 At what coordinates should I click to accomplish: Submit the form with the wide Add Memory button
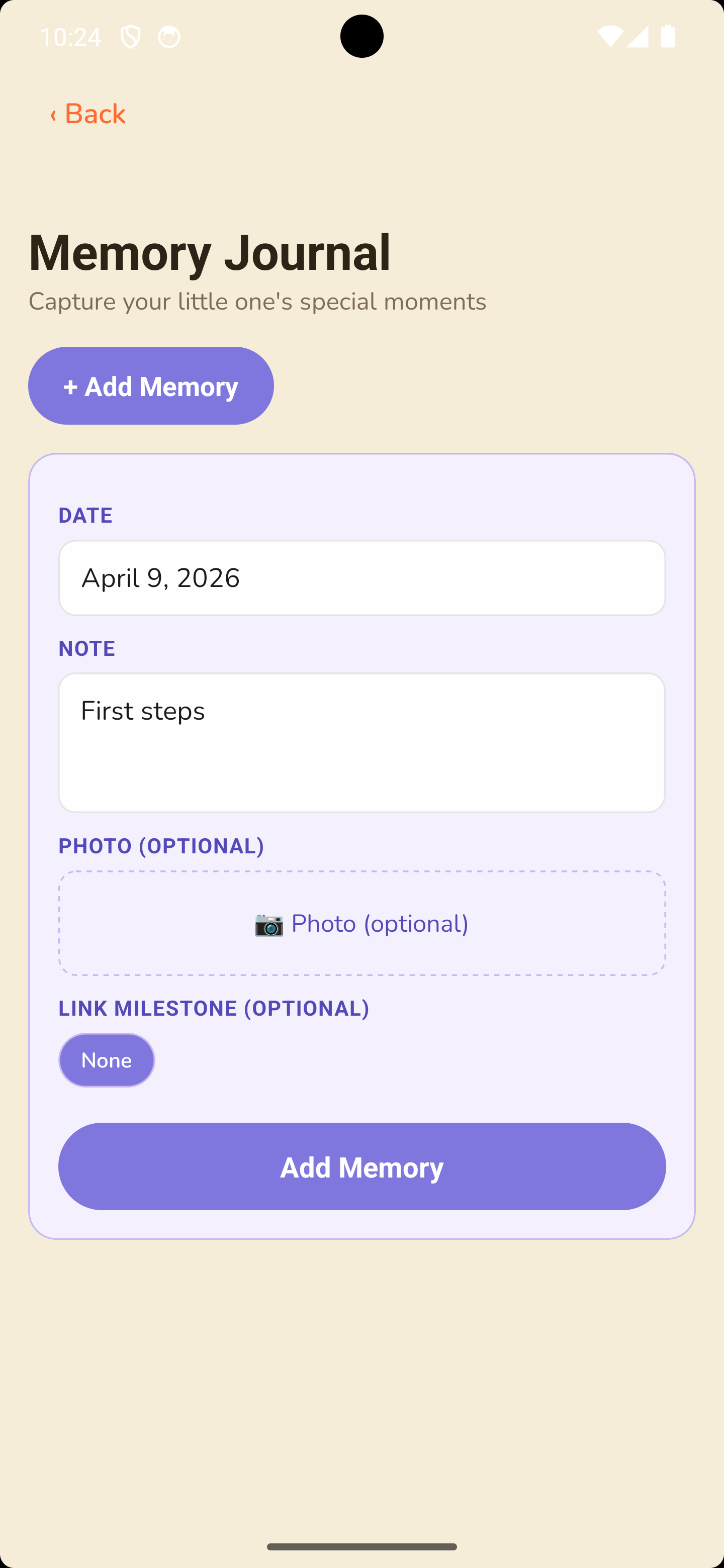[x=361, y=1166]
